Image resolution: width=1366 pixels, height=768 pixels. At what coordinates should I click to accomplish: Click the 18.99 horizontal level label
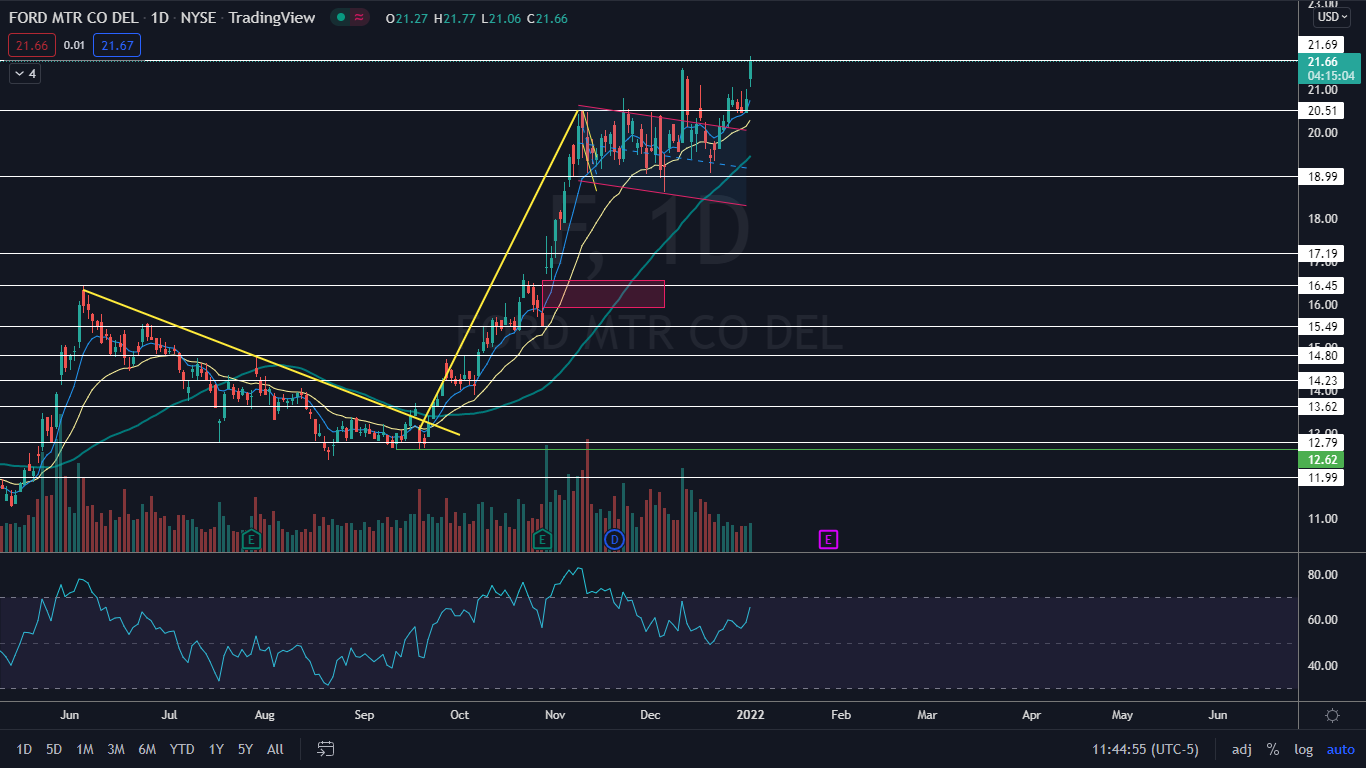tap(1324, 176)
